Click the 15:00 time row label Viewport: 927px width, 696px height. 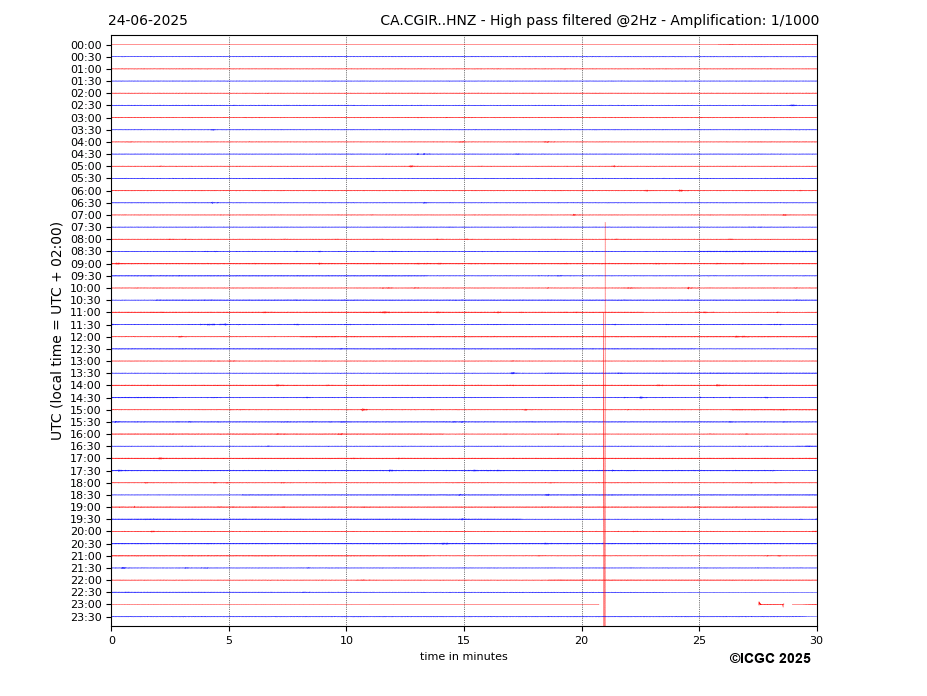point(86,410)
